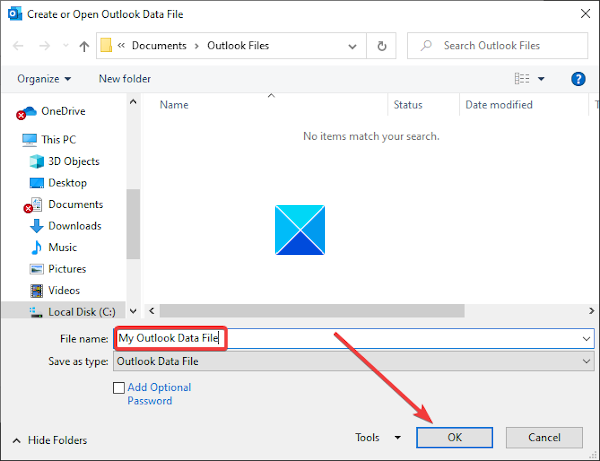Image resolution: width=600 pixels, height=461 pixels.
Task: Open the Pictures folder
Action: pos(67,269)
